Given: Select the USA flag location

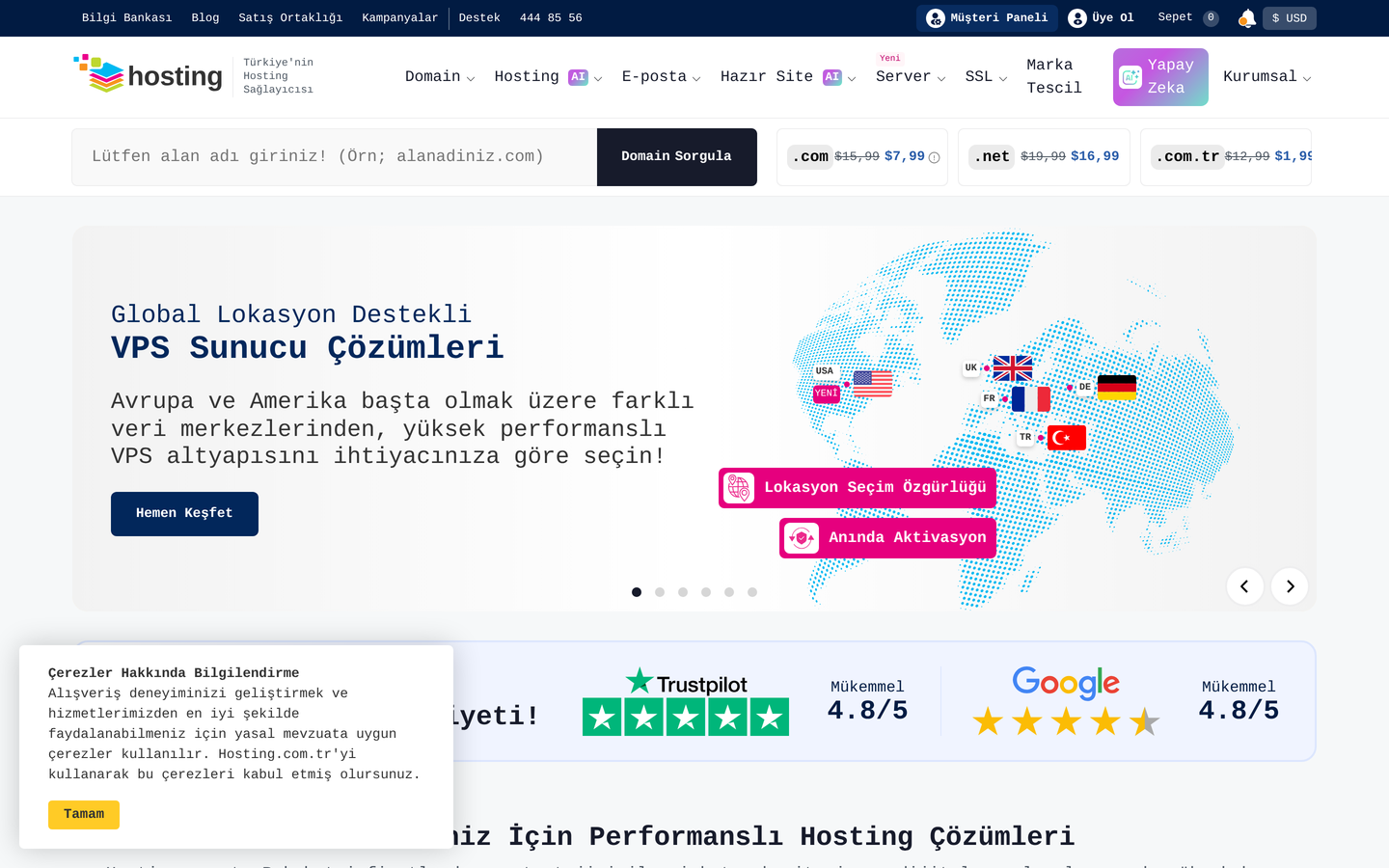Looking at the screenshot, I should (873, 384).
